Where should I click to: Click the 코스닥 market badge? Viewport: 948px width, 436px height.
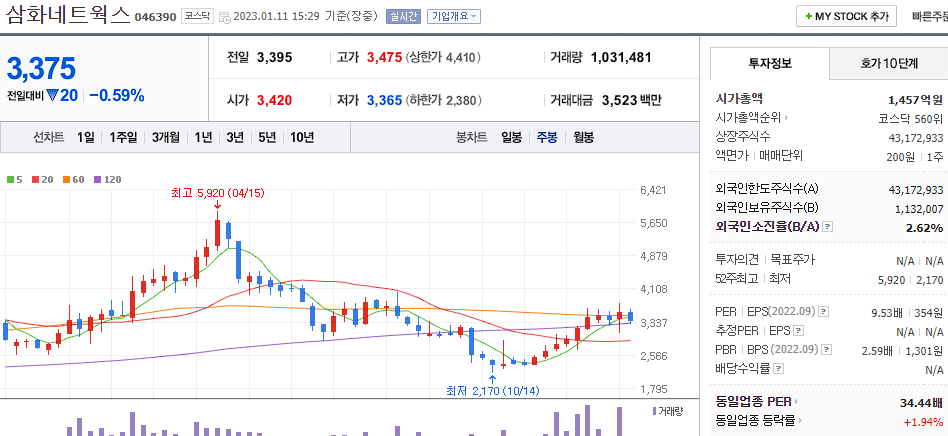click(x=197, y=16)
